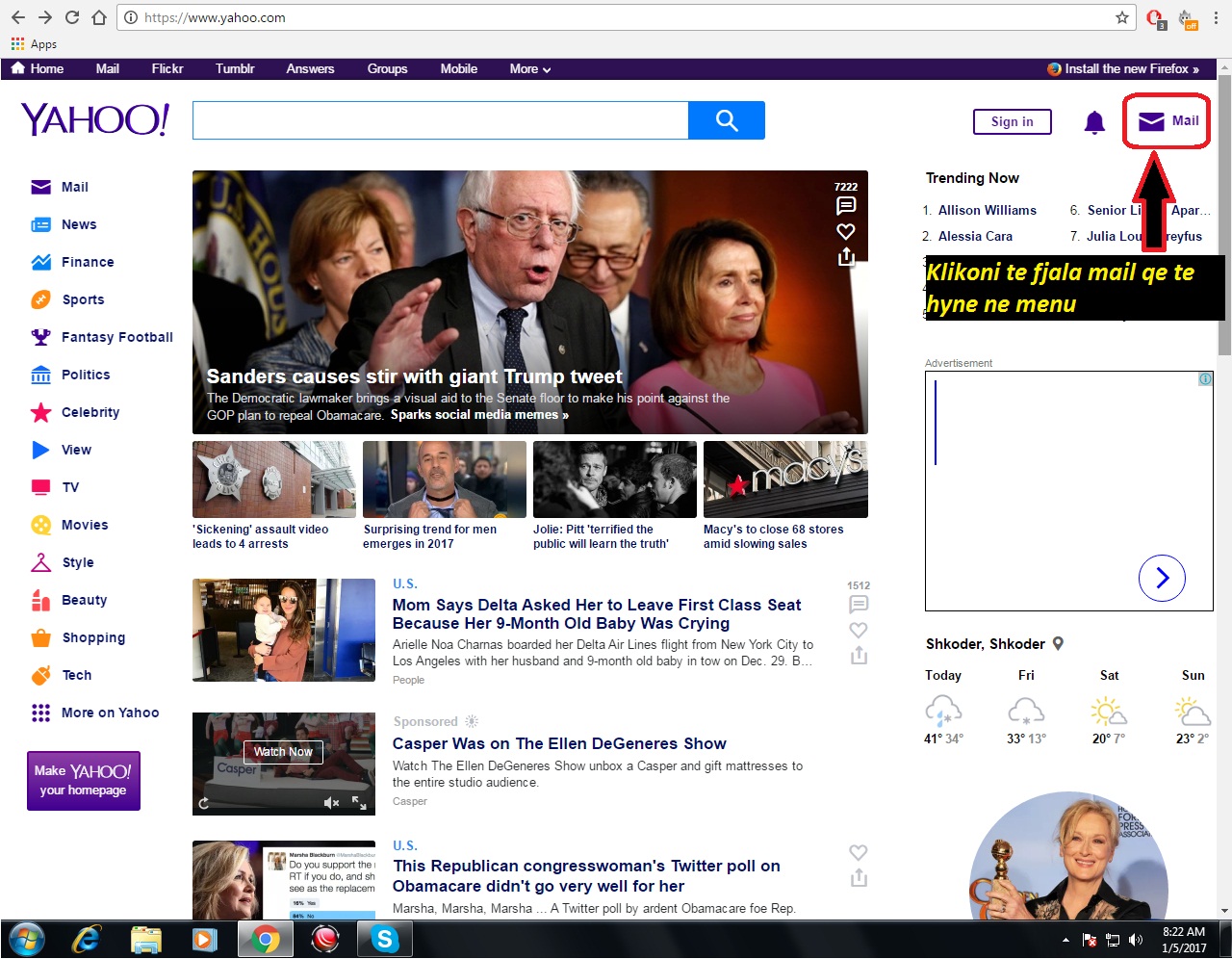
Task: Open Skype from the taskbar
Action: pyautogui.click(x=384, y=939)
